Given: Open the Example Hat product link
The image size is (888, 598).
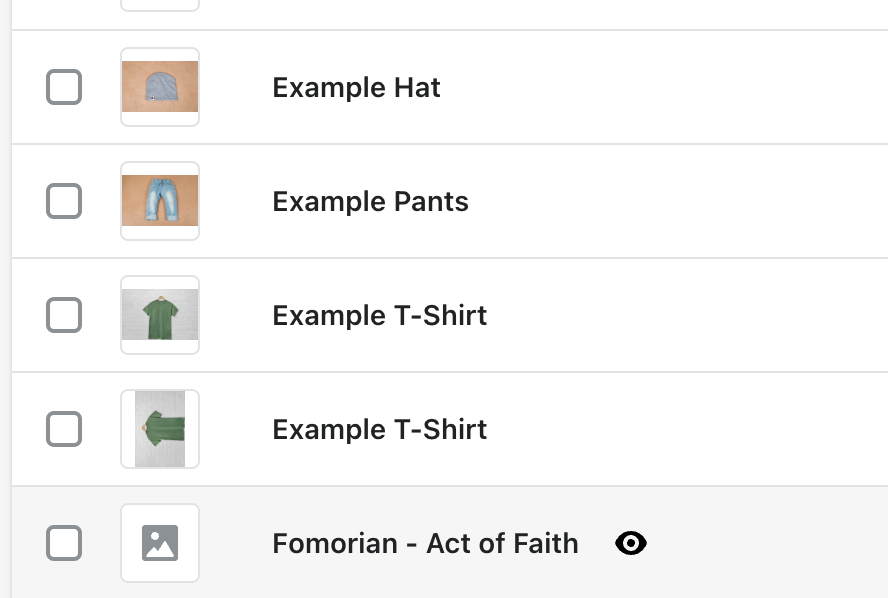Looking at the screenshot, I should (x=356, y=88).
